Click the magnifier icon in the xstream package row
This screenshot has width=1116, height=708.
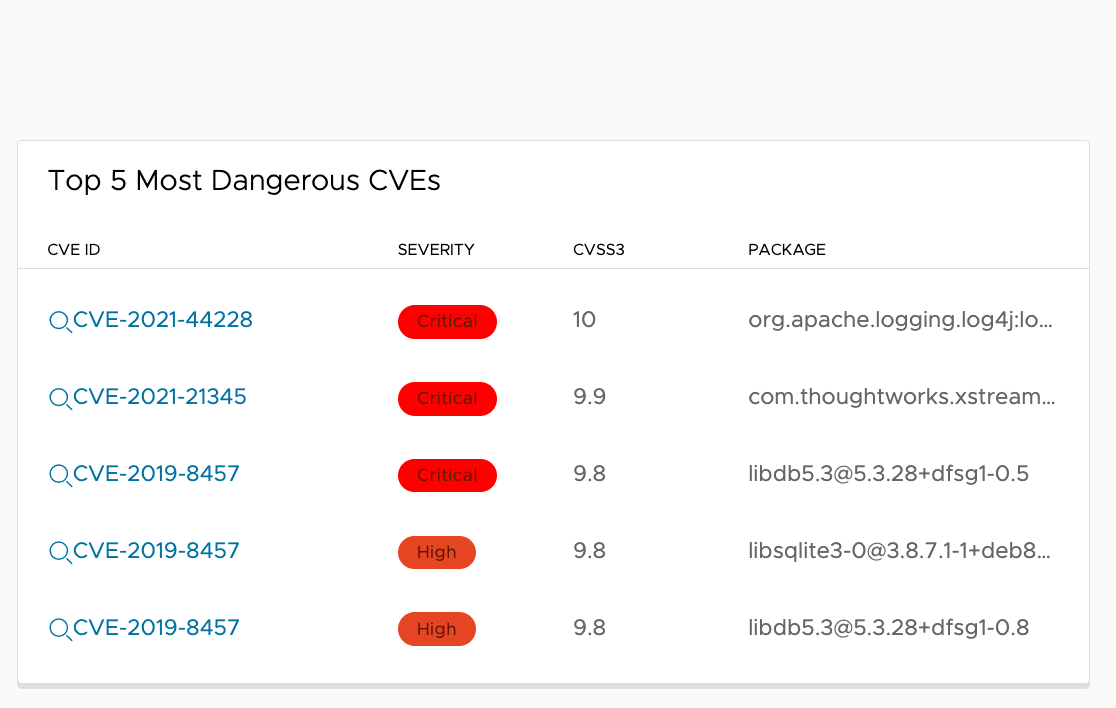[58, 398]
